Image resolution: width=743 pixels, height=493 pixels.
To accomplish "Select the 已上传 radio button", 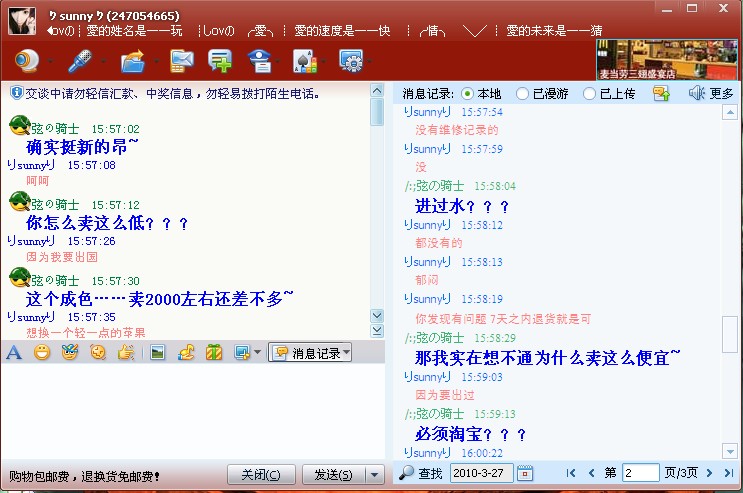I will coord(589,93).
